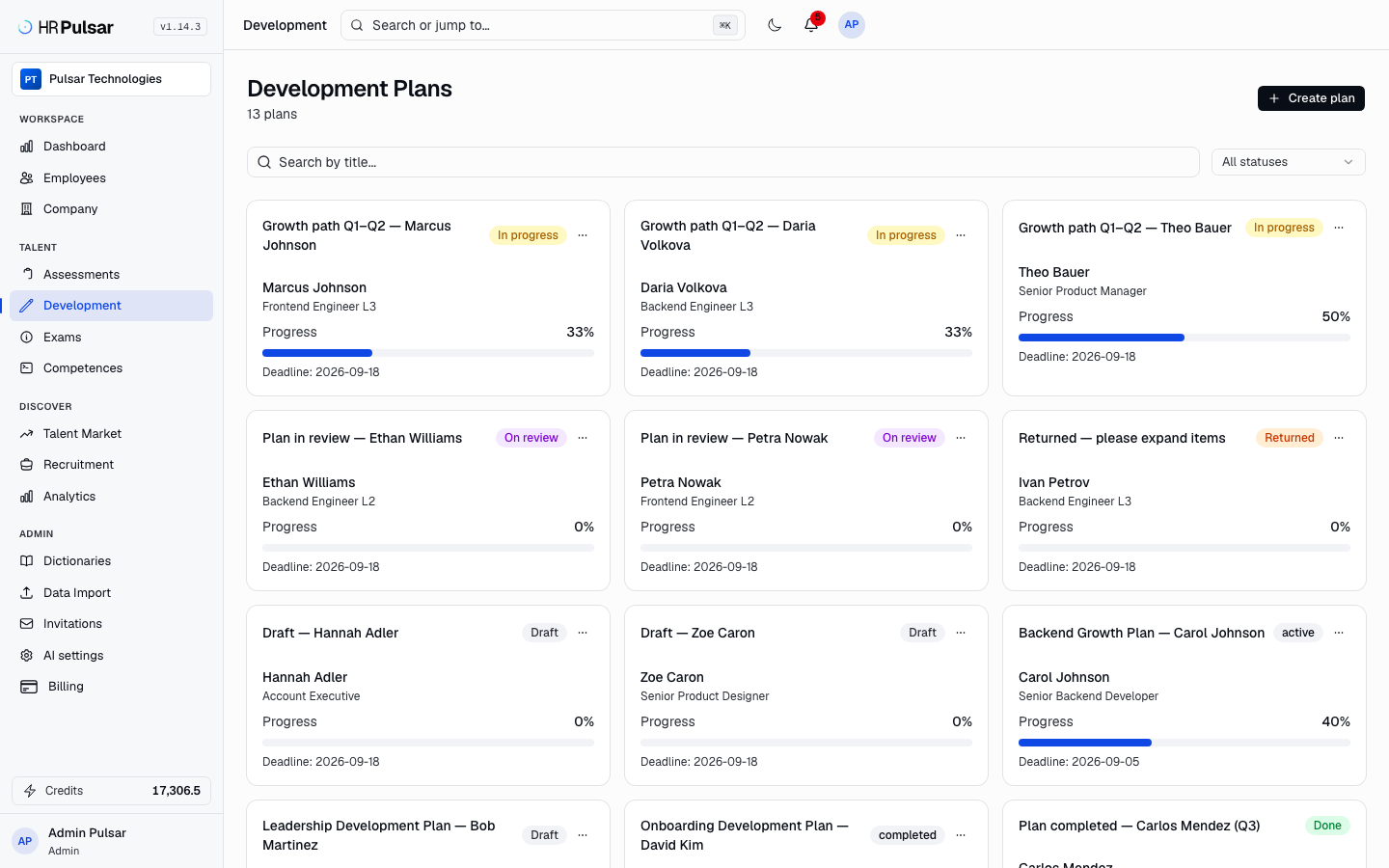The height and width of the screenshot is (868, 1389).
Task: Open the Company page
Action: [x=111, y=209]
